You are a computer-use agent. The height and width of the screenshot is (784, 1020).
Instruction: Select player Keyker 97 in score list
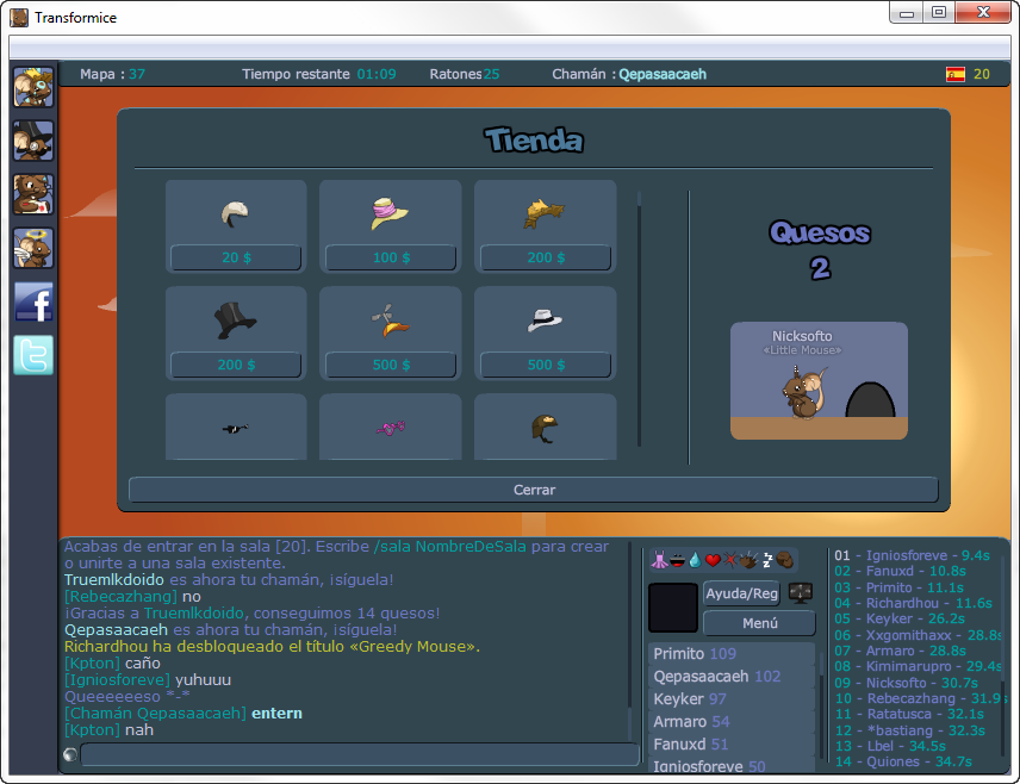click(731, 699)
